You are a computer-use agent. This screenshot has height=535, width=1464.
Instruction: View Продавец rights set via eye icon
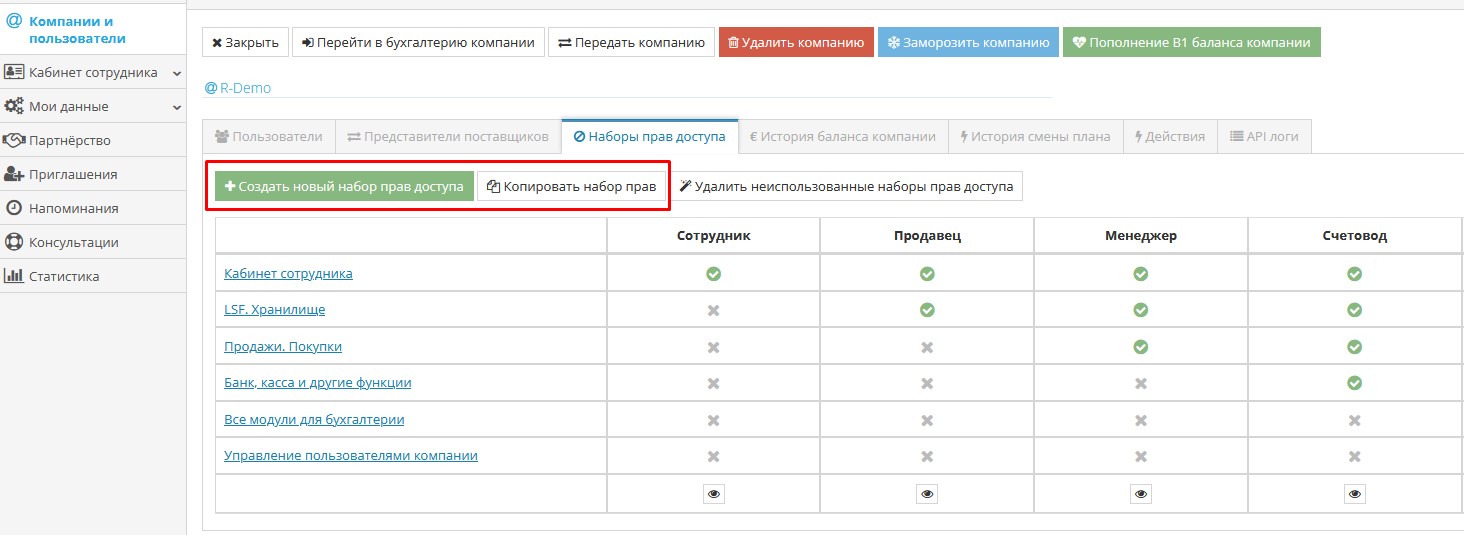tap(927, 493)
